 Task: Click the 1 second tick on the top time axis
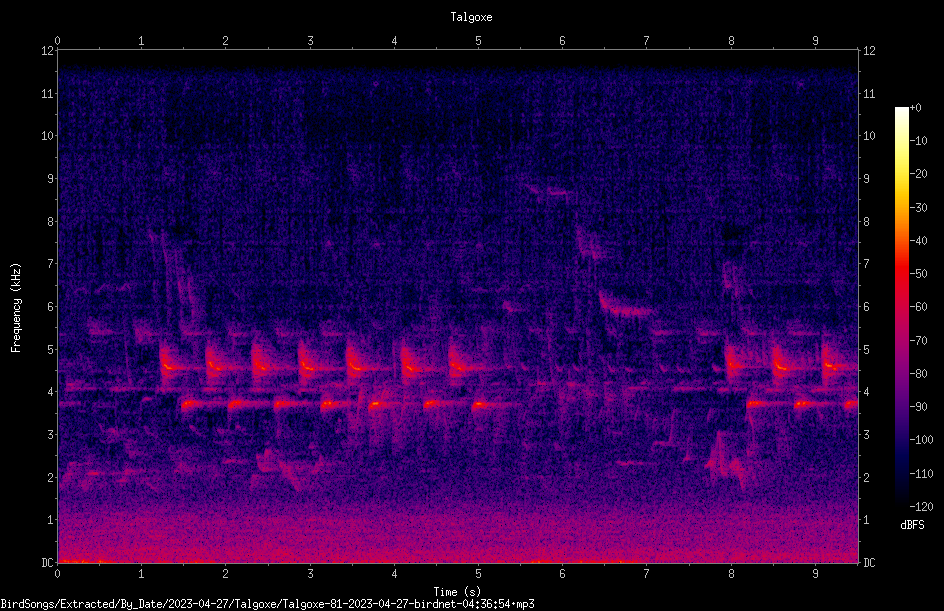click(141, 40)
